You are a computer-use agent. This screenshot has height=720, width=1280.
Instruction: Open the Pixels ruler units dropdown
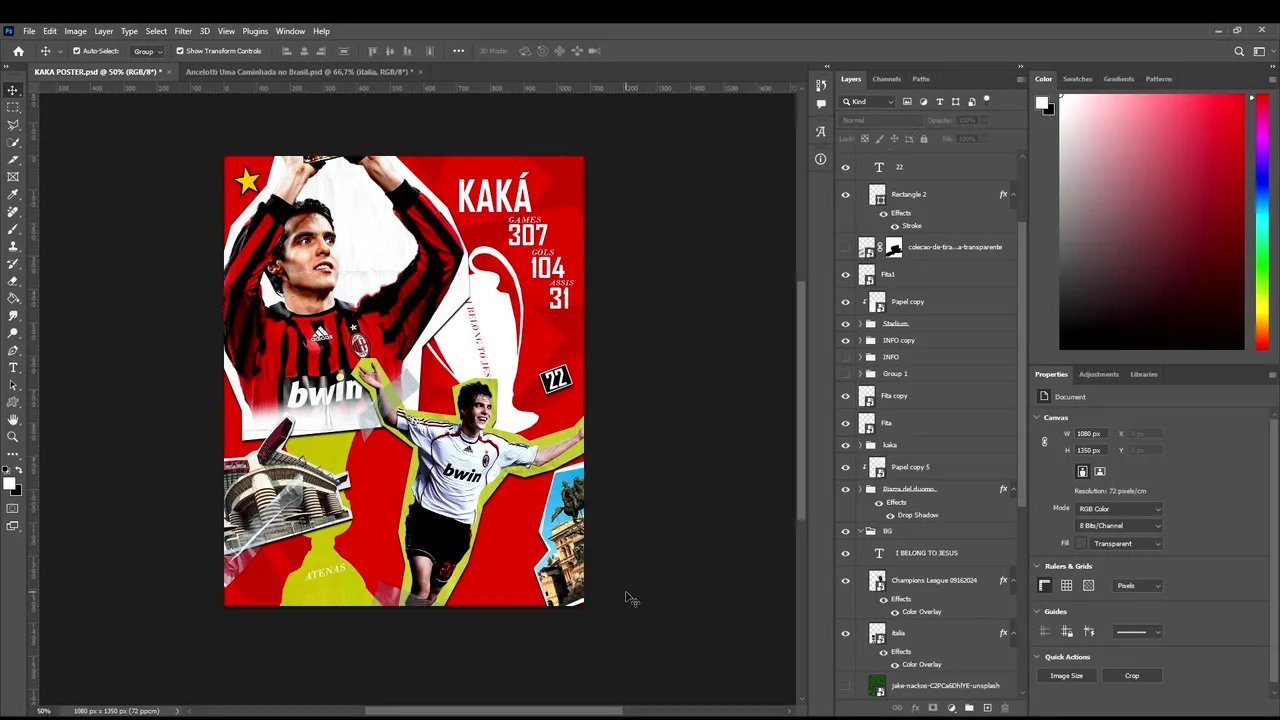pyautogui.click(x=1140, y=586)
